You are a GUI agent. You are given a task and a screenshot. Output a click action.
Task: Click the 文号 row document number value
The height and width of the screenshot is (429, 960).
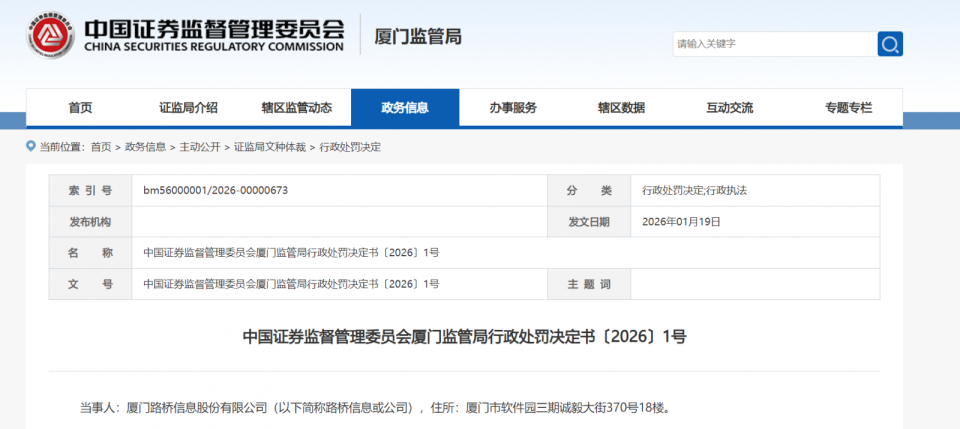point(291,284)
